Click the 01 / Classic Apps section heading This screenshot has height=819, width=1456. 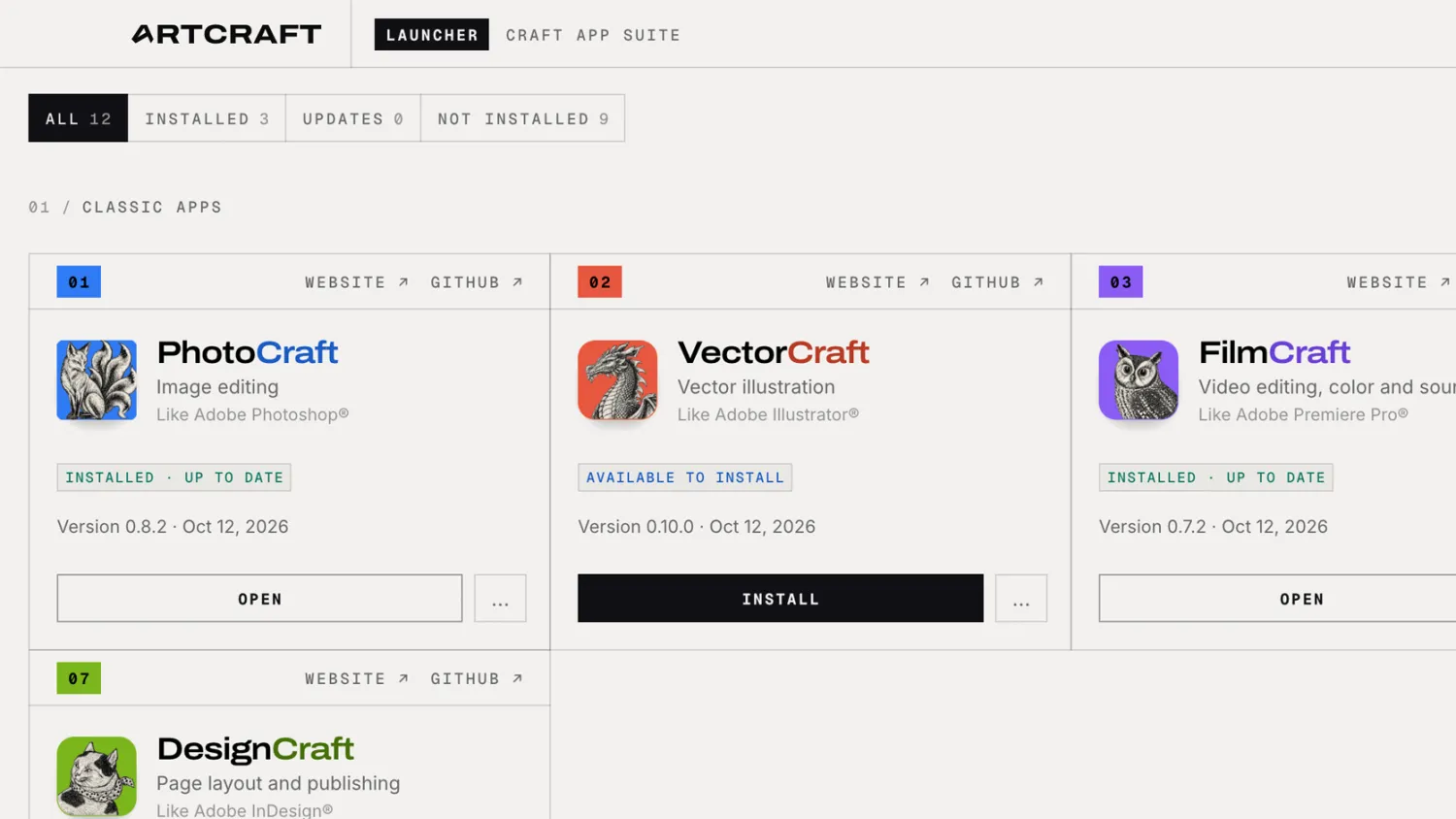(x=125, y=207)
